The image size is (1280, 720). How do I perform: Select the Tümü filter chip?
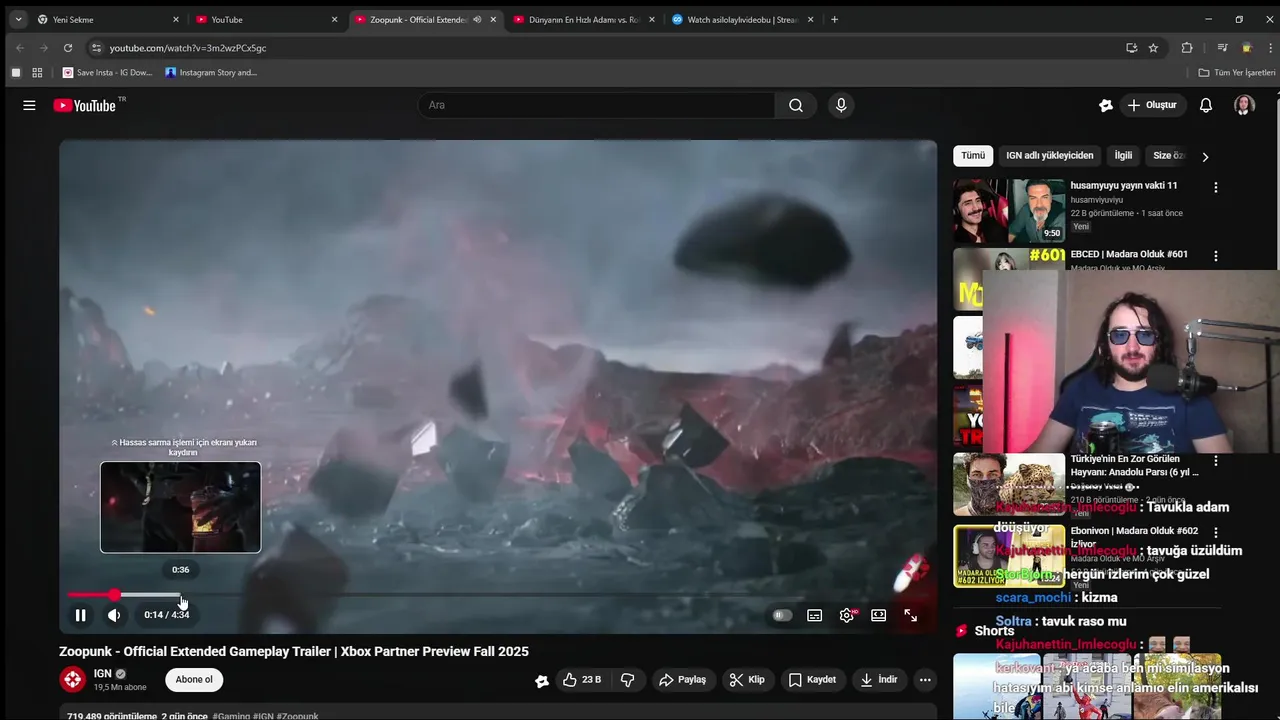973,156
